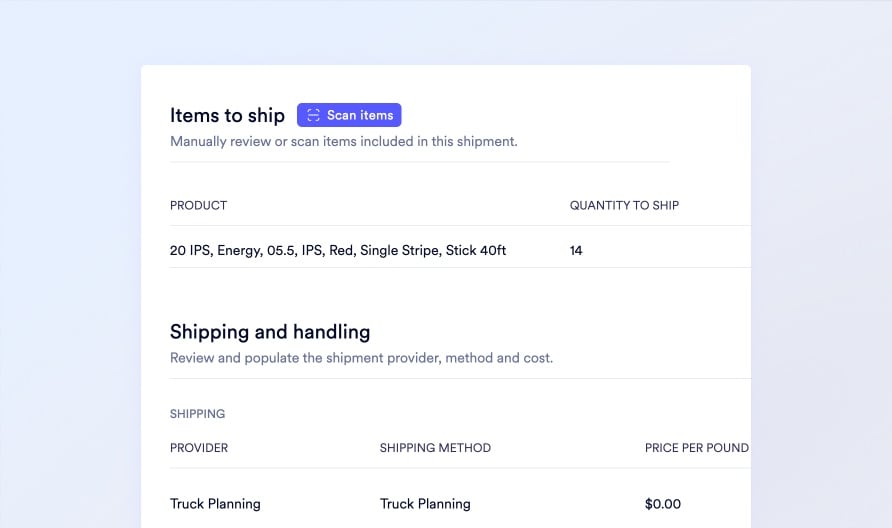
Task: Select the 20 IPS Energy product row
Action: tap(338, 250)
